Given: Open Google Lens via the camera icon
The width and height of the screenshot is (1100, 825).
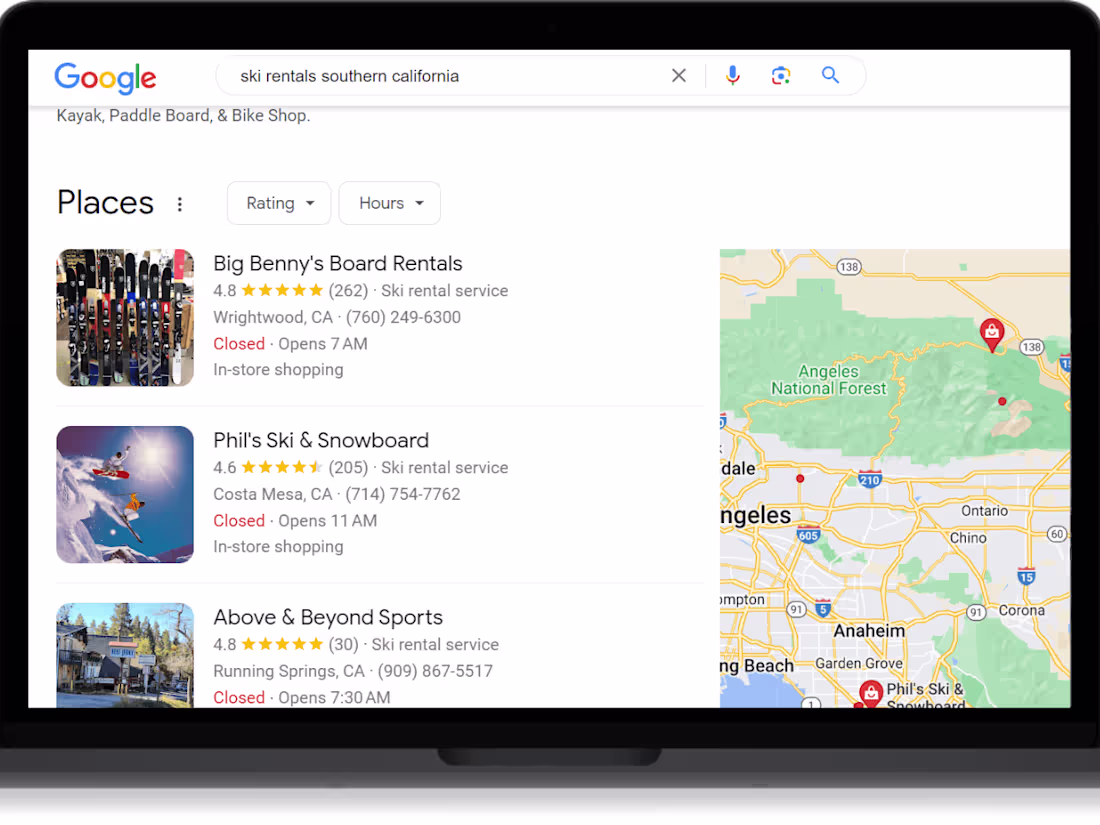Looking at the screenshot, I should (x=781, y=75).
